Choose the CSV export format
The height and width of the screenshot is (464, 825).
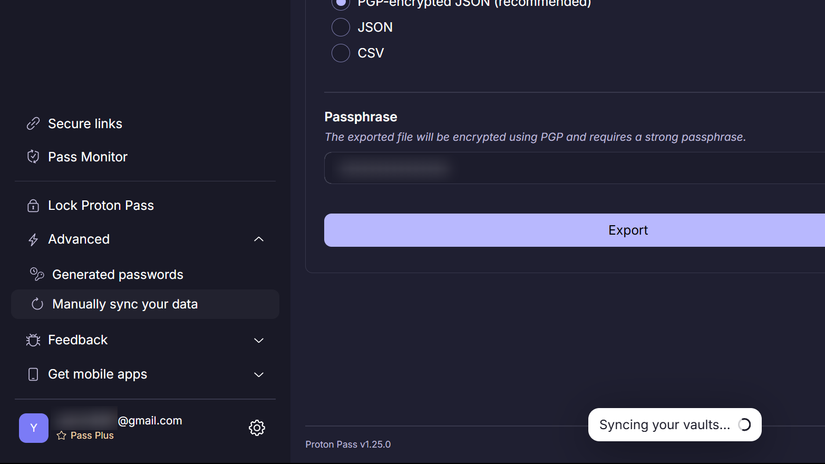[341, 53]
